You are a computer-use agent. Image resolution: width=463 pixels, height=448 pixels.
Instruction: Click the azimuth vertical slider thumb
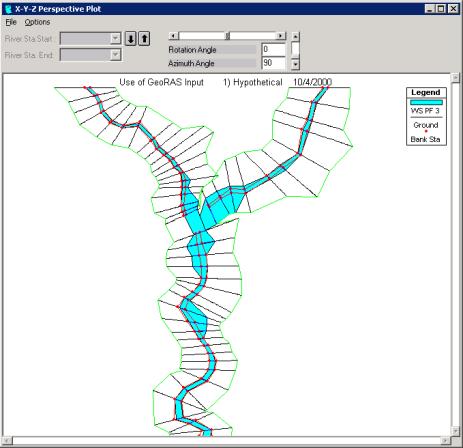tap(295, 49)
